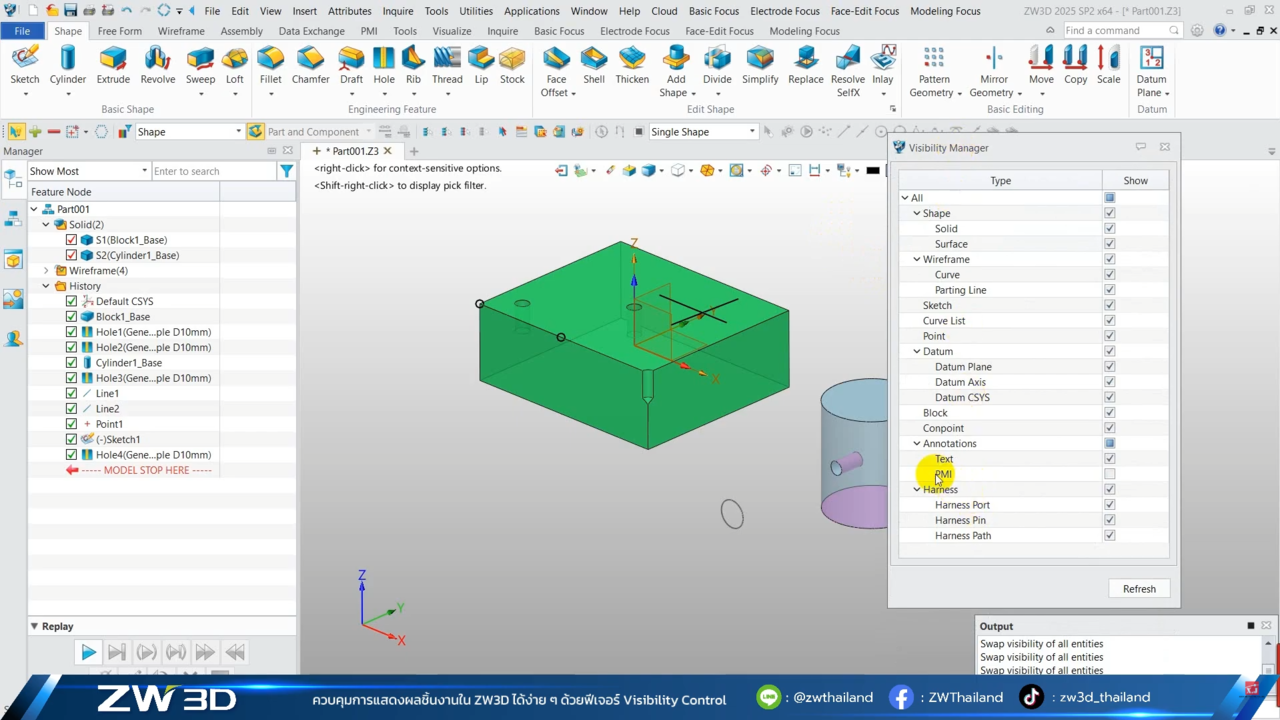
Task: Click the Refresh button
Action: (1138, 589)
